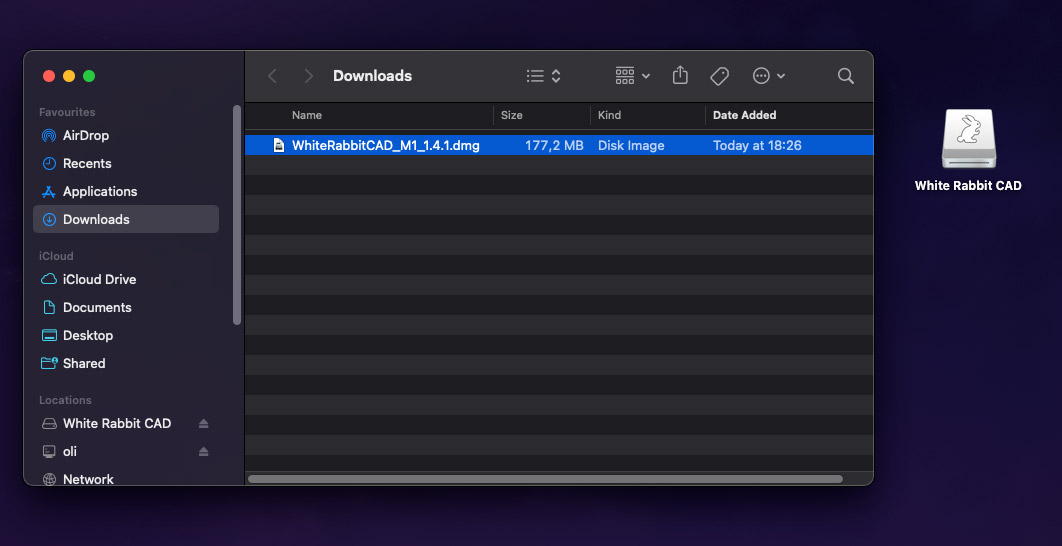Image resolution: width=1062 pixels, height=546 pixels.
Task: Click the 177,2 MB size cell
Action: click(x=554, y=145)
